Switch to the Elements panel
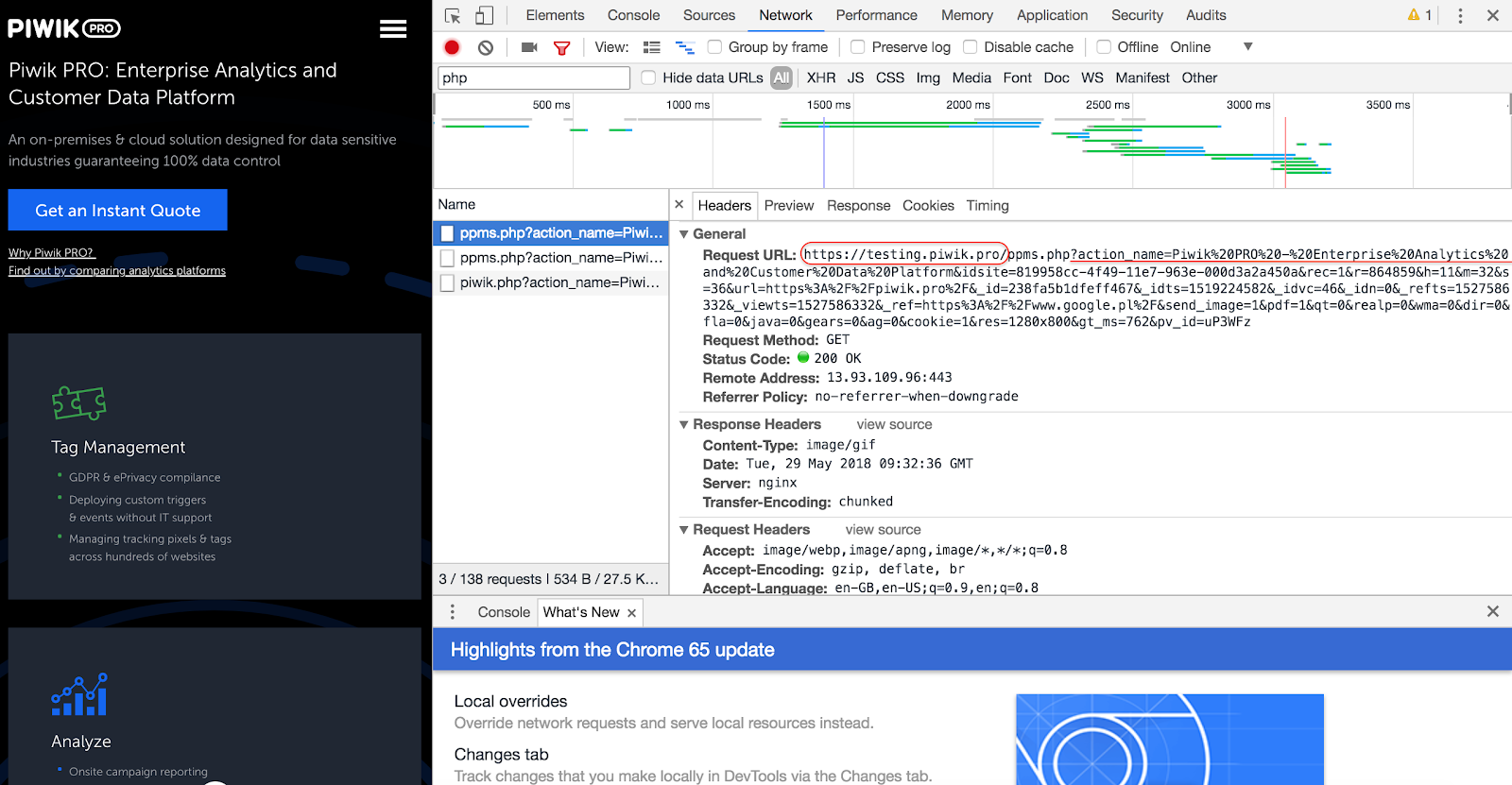Screen dimensions: 1512x785 555,15
